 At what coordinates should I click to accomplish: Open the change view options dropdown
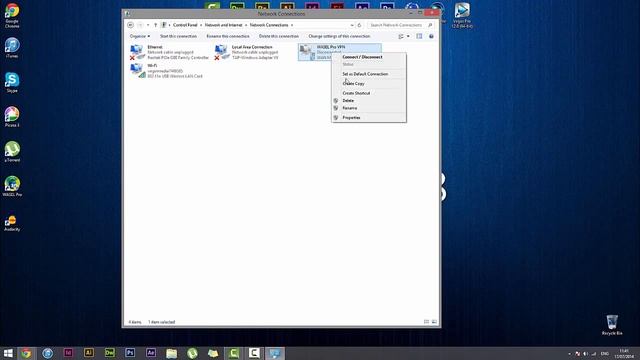pos(408,36)
